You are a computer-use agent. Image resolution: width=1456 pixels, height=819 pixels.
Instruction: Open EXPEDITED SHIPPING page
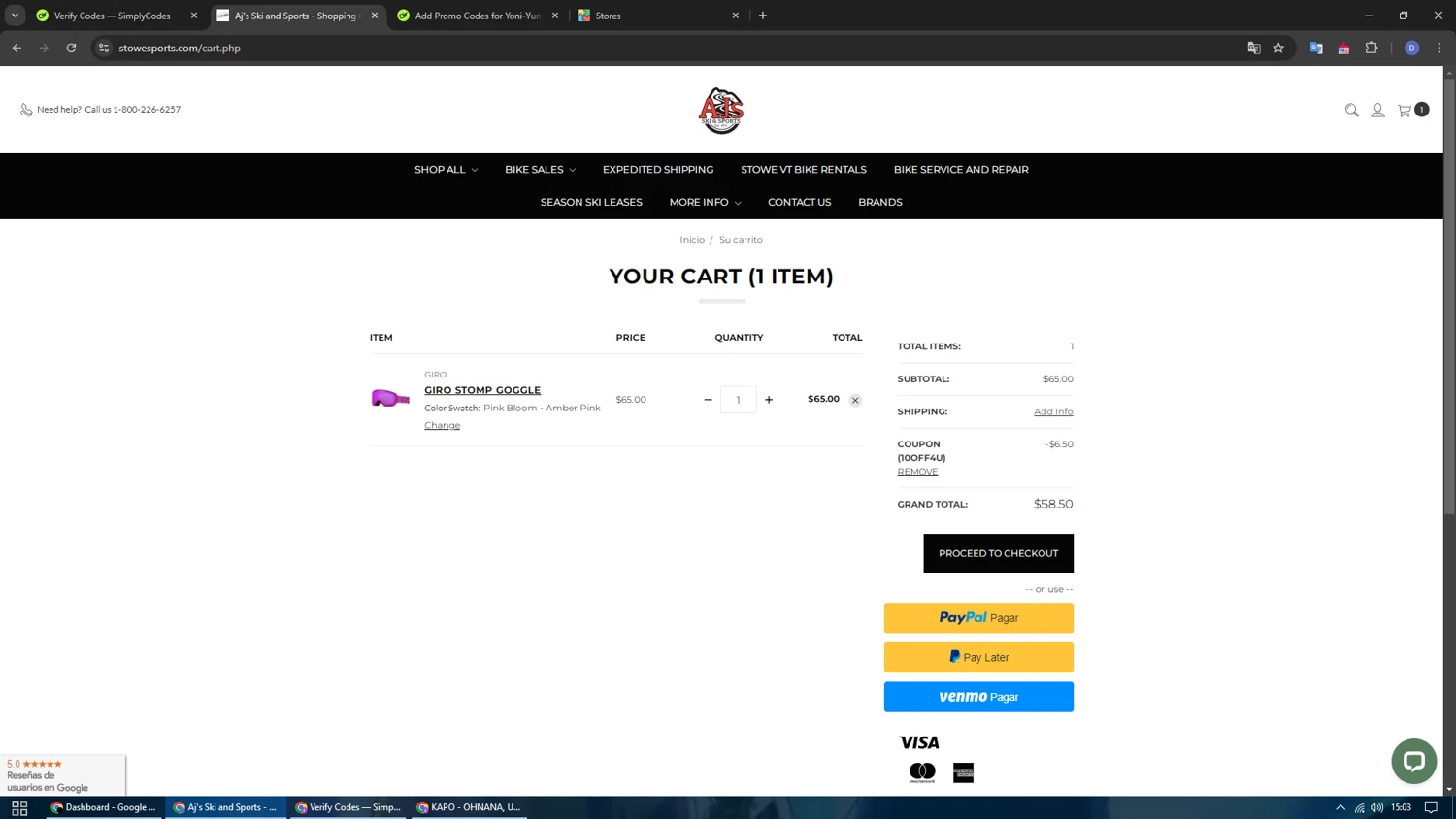658,170
